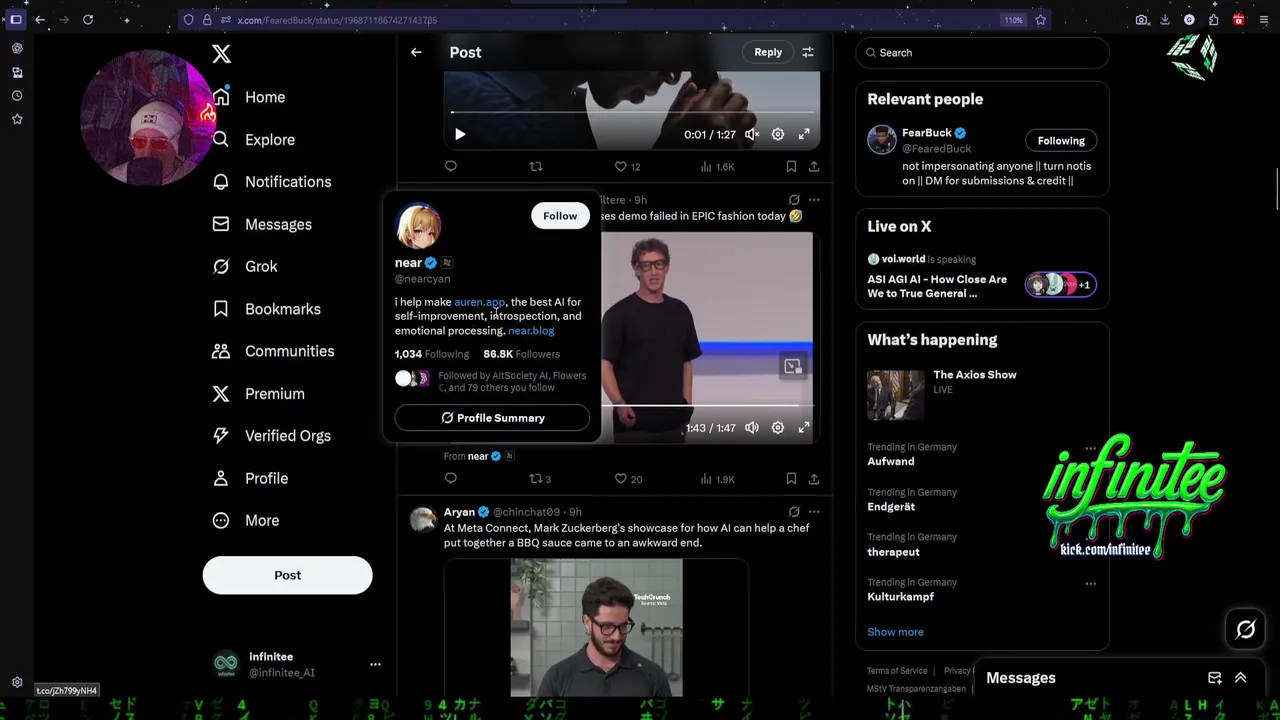Open more options on Aryan's post
1280x720 pixels.
814,512
